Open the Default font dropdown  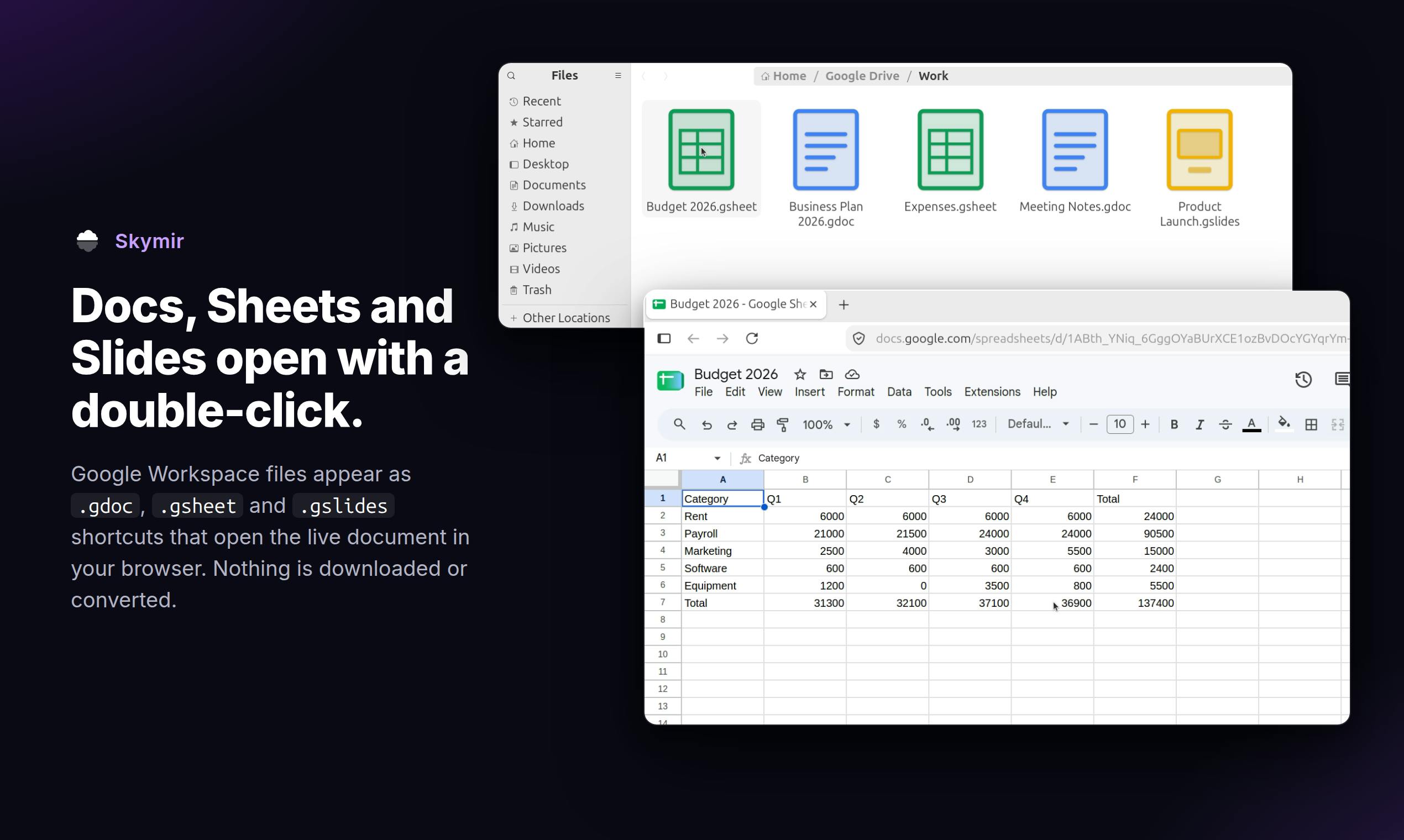(1038, 424)
